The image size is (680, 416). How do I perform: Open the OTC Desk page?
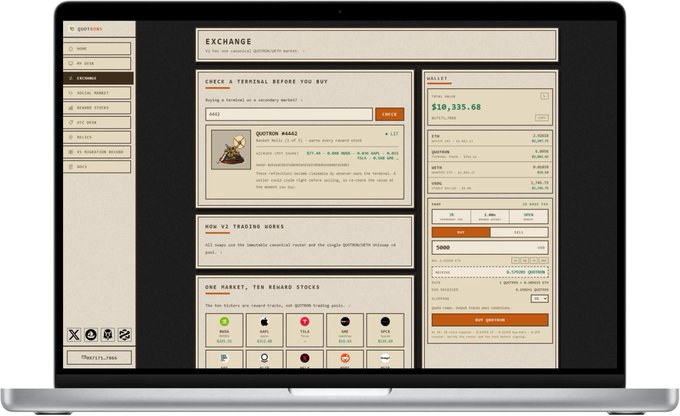click(x=97, y=122)
